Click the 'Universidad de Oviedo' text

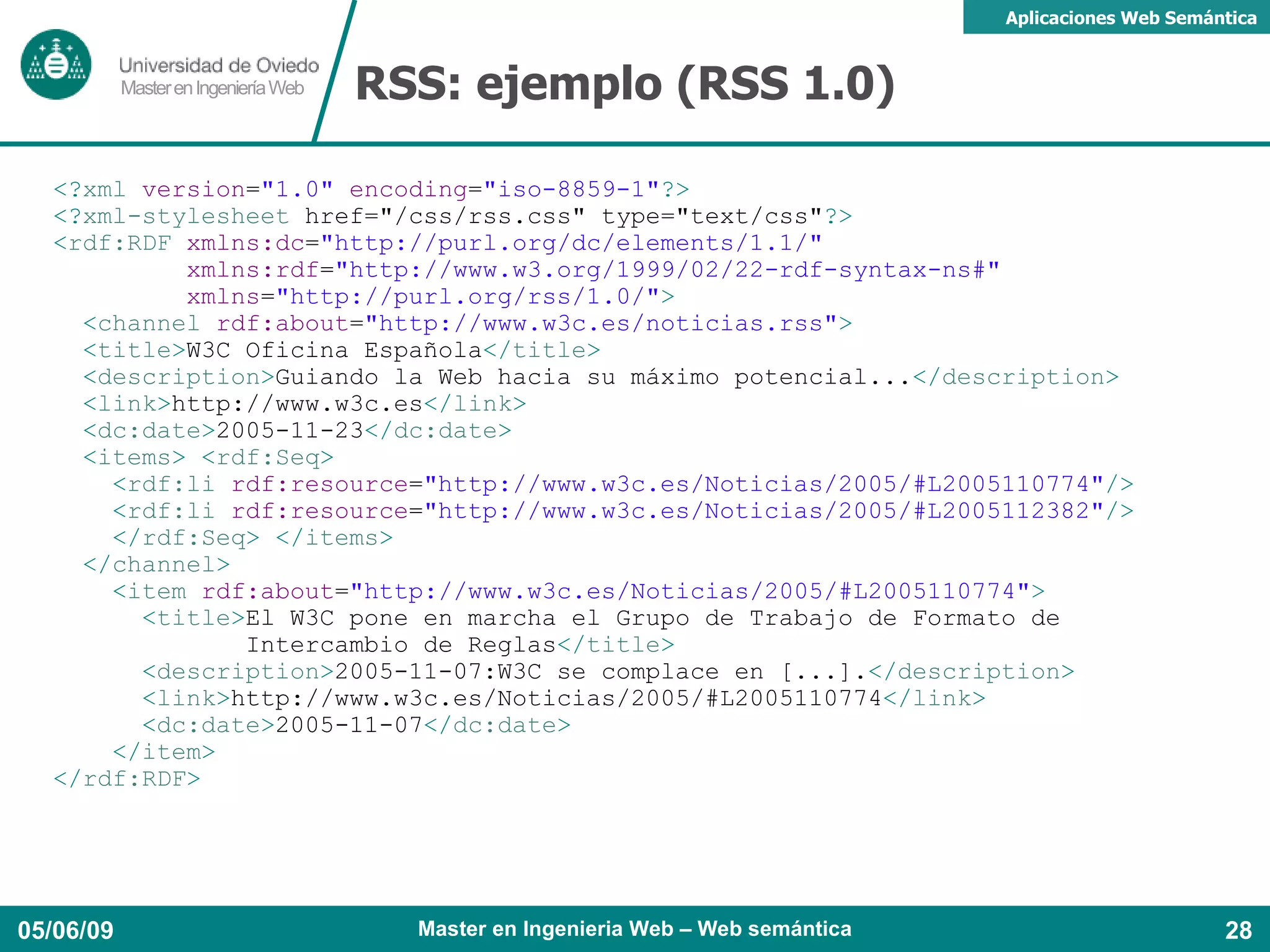(218, 65)
